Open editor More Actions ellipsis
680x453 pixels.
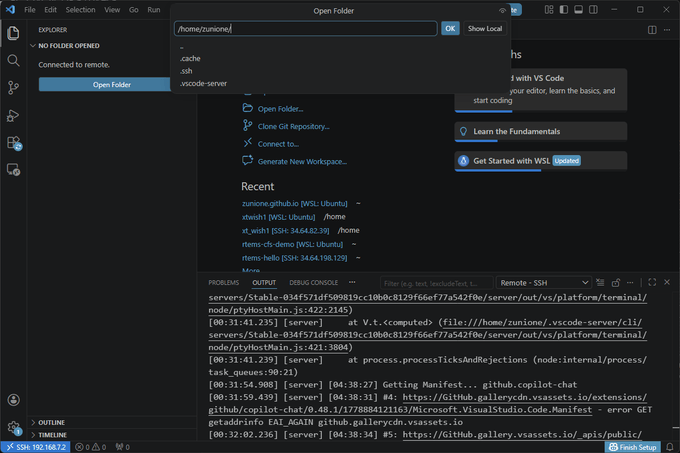click(667, 30)
